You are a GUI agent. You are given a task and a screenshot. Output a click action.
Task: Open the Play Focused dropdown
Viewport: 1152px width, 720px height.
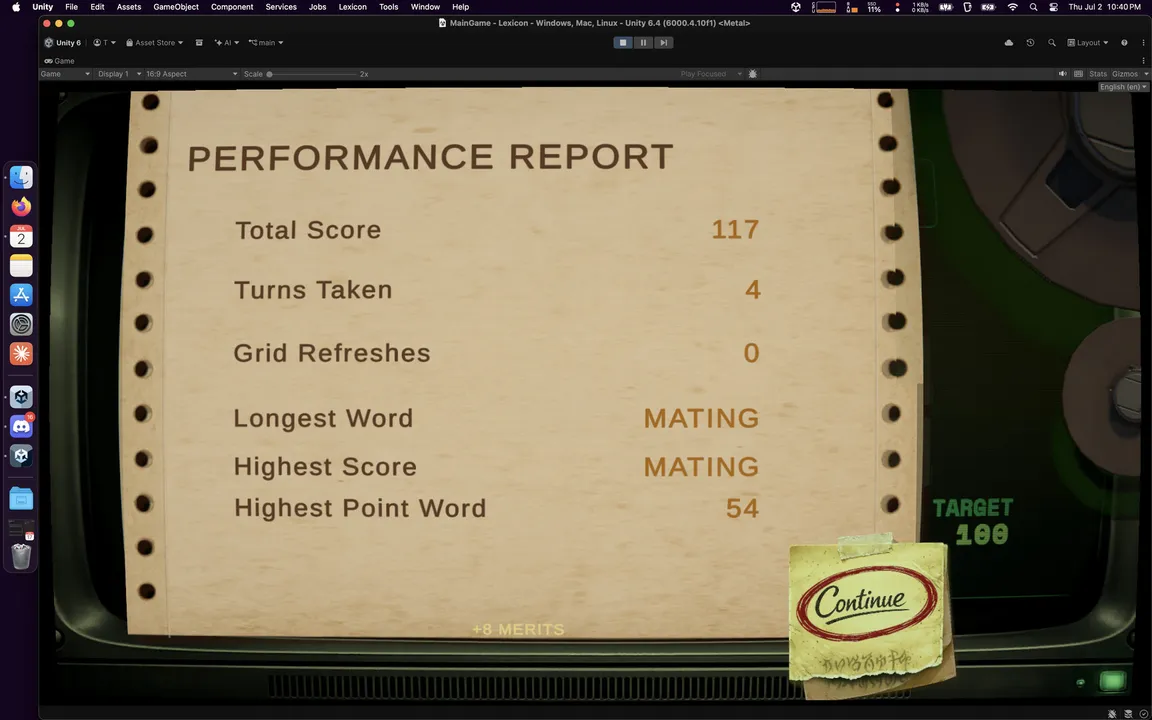click(710, 73)
